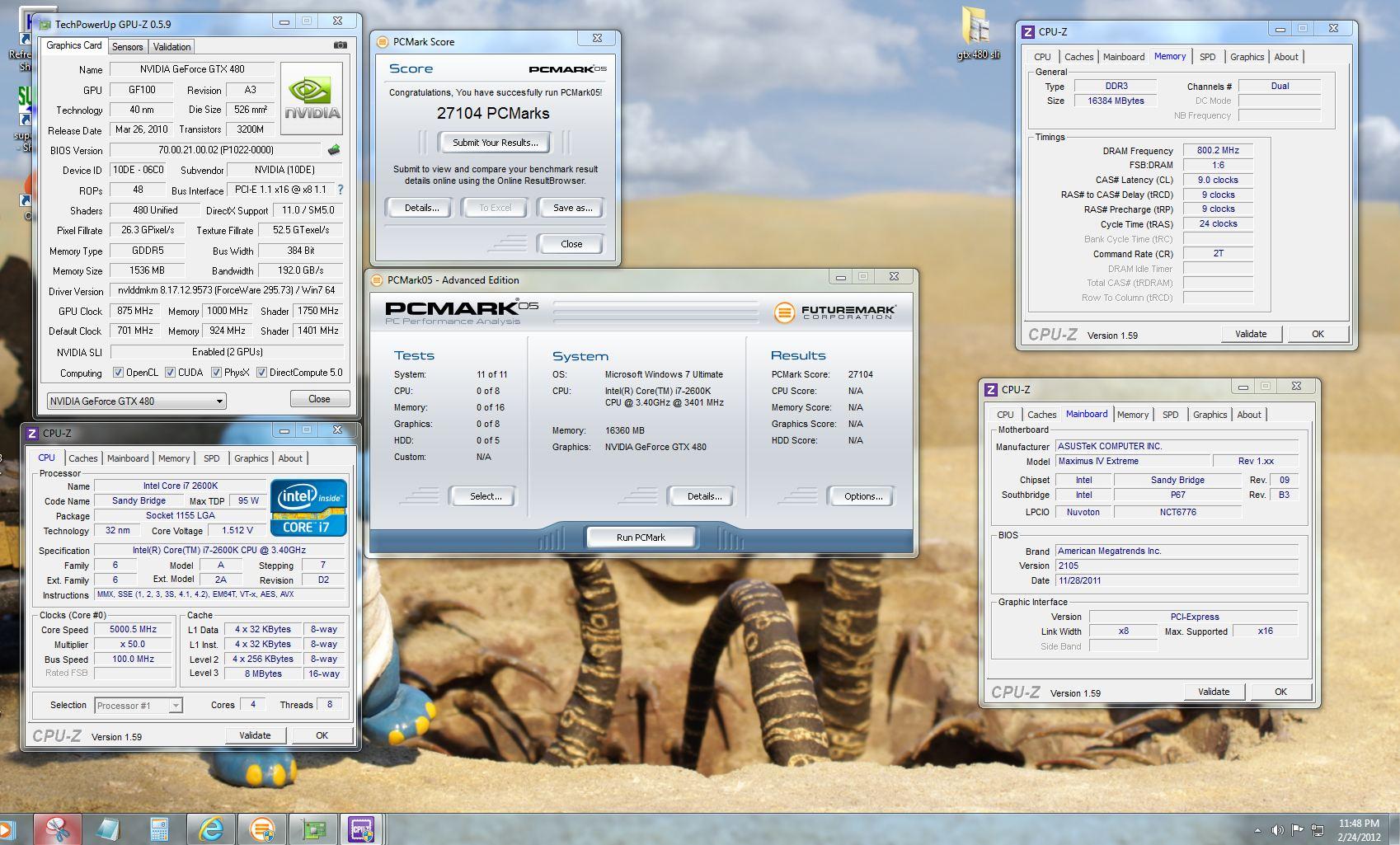Viewport: 1400px width, 845px height.
Task: Click the Futuremark Corporation logo
Action: coord(834,312)
